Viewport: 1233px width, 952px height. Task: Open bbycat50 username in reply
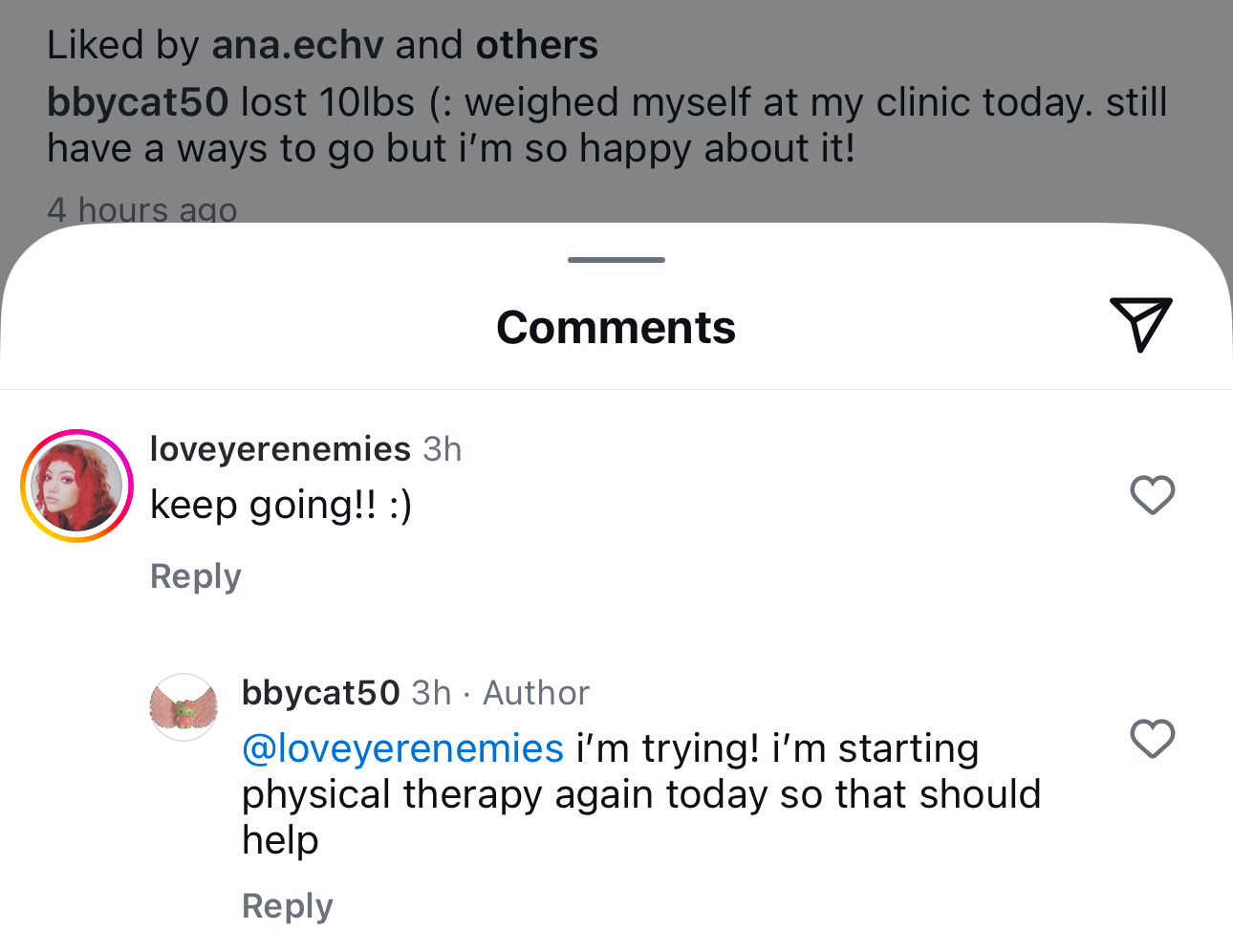coord(320,693)
